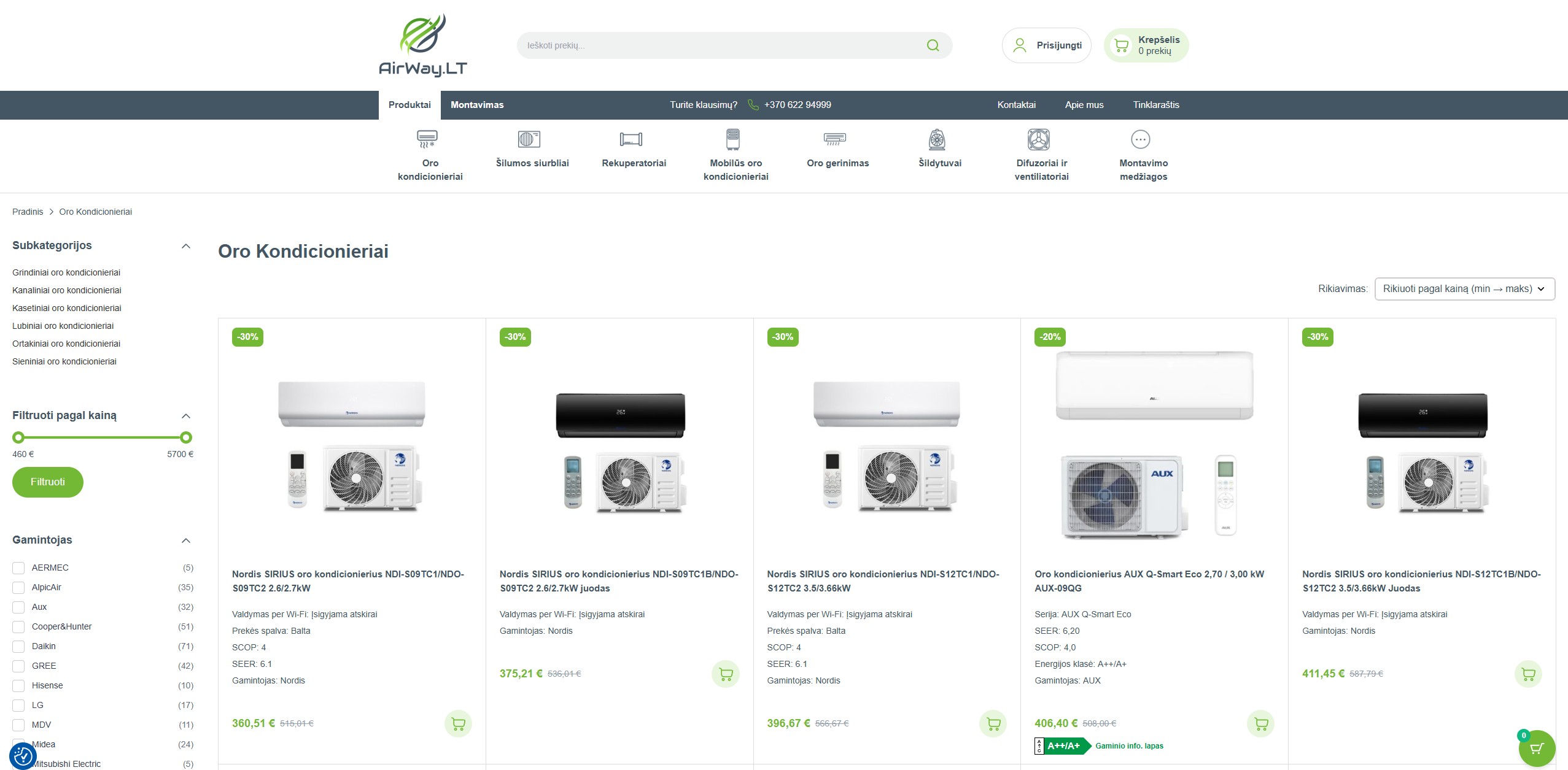Check the Aux manufacturer checkbox

click(x=18, y=607)
